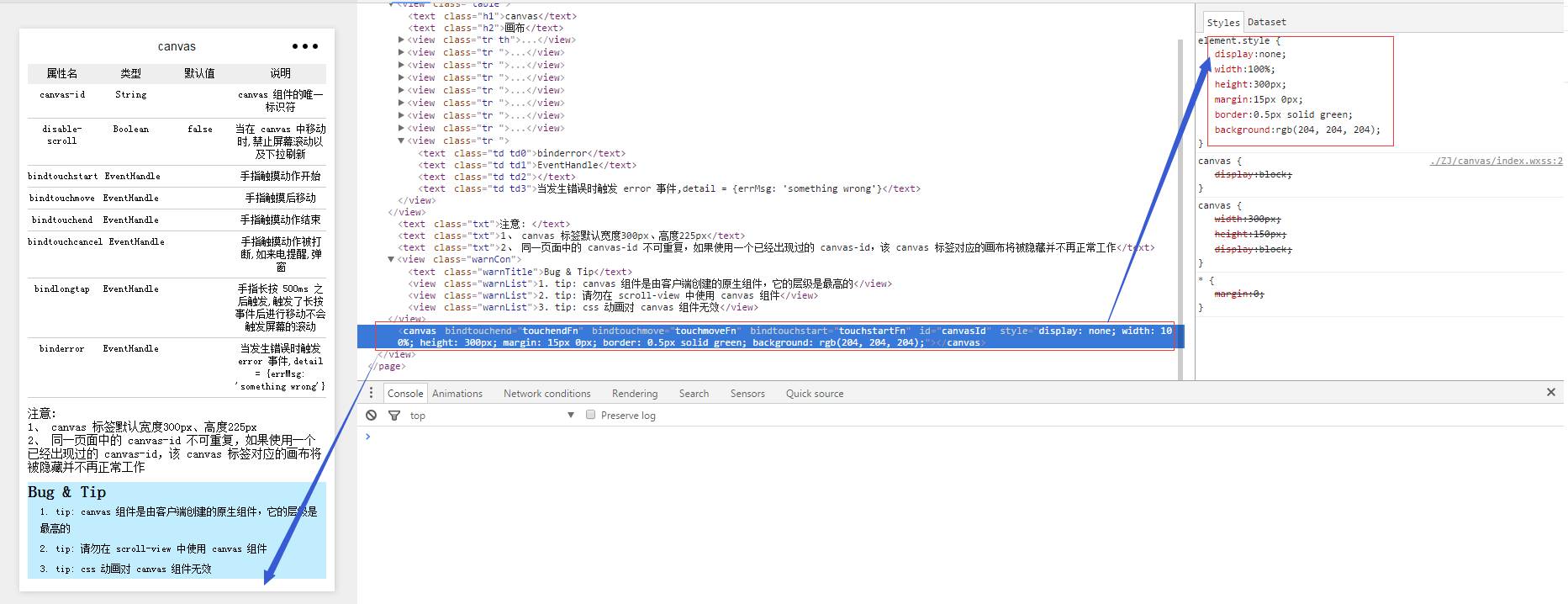The width and height of the screenshot is (1568, 604).
Task: Click the canvas-id cell in the simulator table
Action: coord(62,94)
